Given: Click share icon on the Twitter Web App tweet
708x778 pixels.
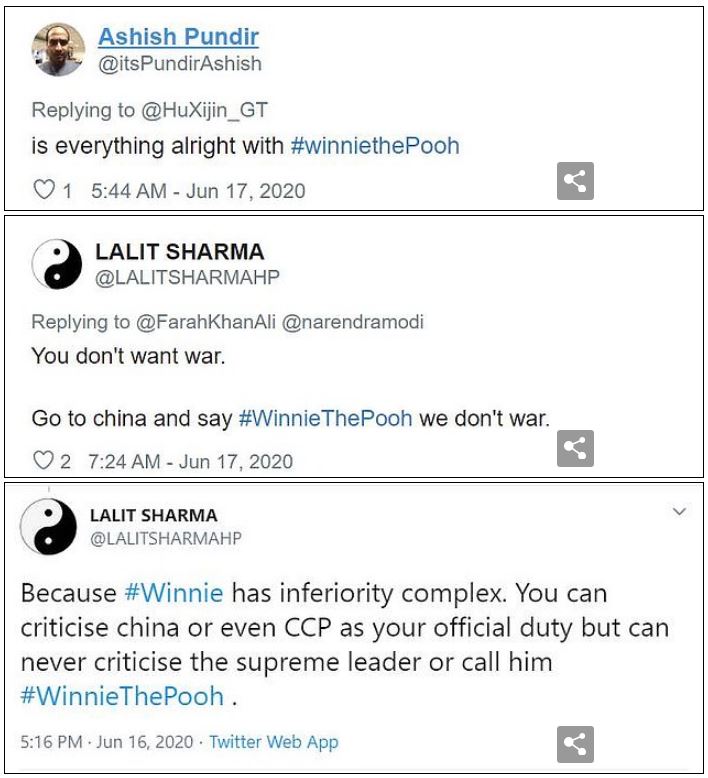Looking at the screenshot, I should (x=575, y=744).
